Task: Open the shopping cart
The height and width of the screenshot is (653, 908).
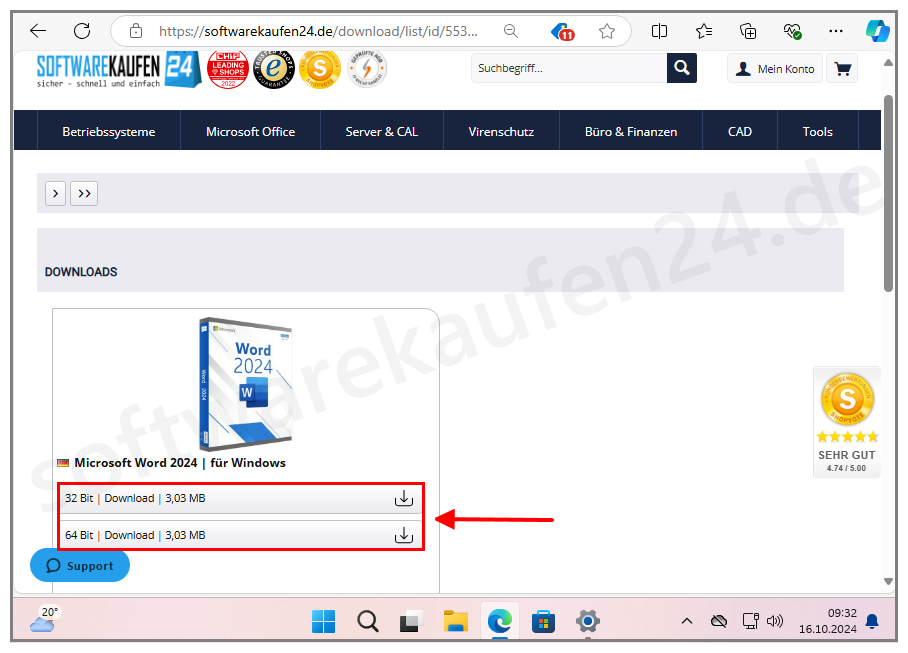Action: click(842, 69)
